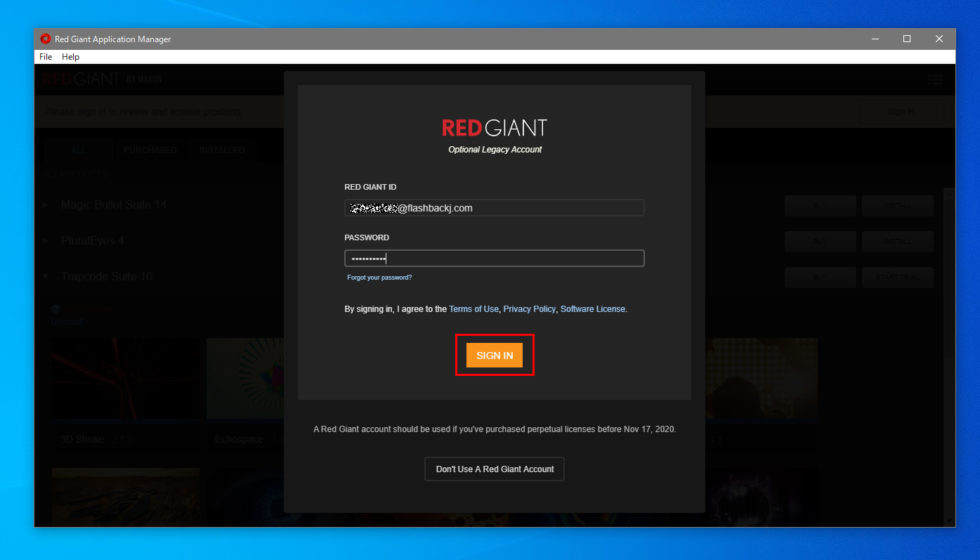Open the Help menu

point(71,57)
